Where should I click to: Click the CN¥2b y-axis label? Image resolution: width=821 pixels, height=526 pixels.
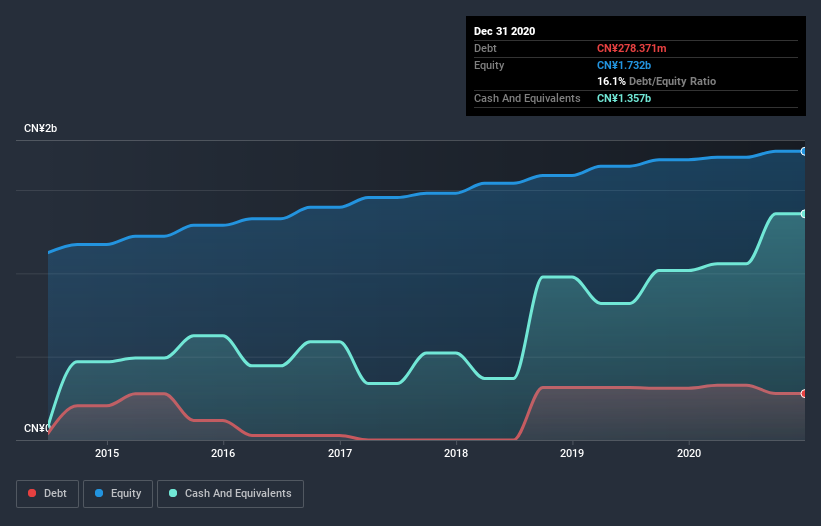40,128
